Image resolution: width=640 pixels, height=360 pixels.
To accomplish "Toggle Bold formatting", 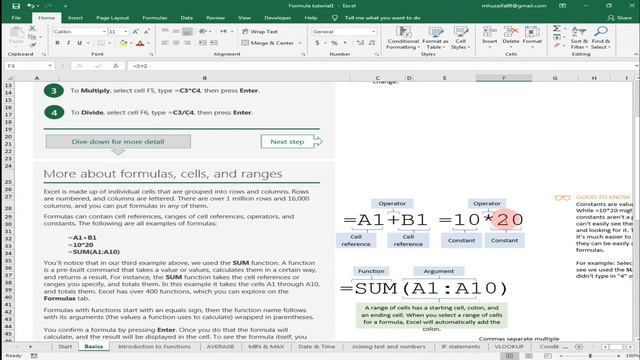I will pos(57,43).
